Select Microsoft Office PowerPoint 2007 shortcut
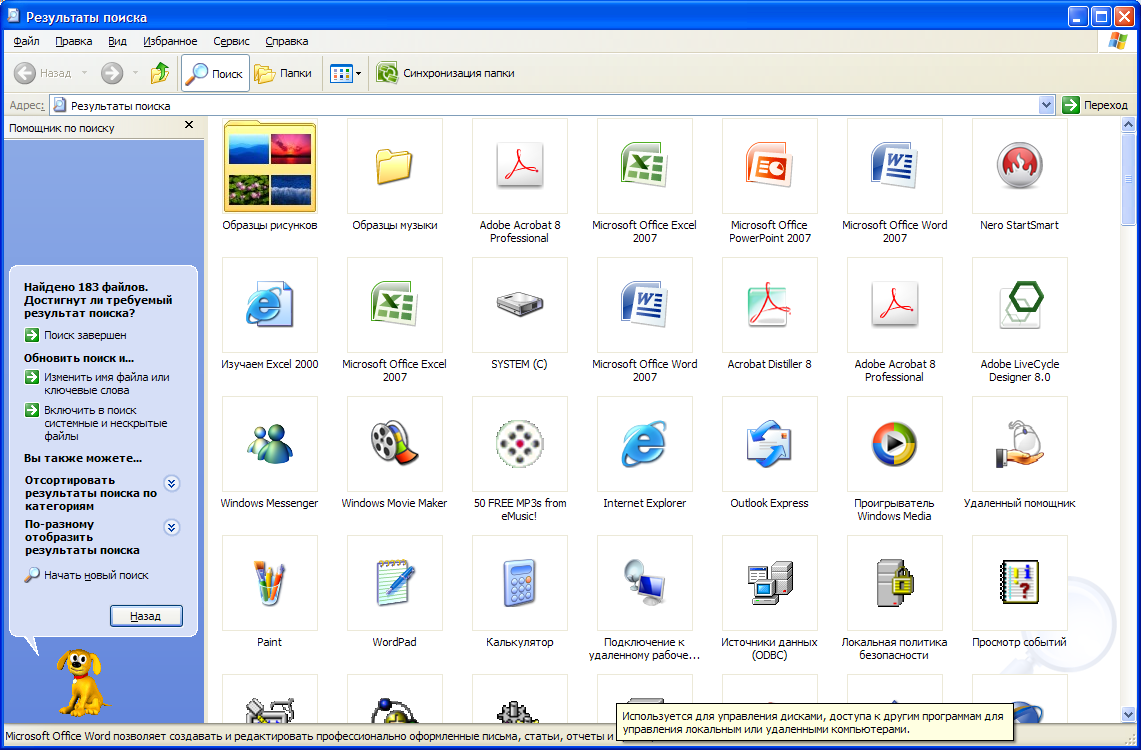 coord(770,166)
